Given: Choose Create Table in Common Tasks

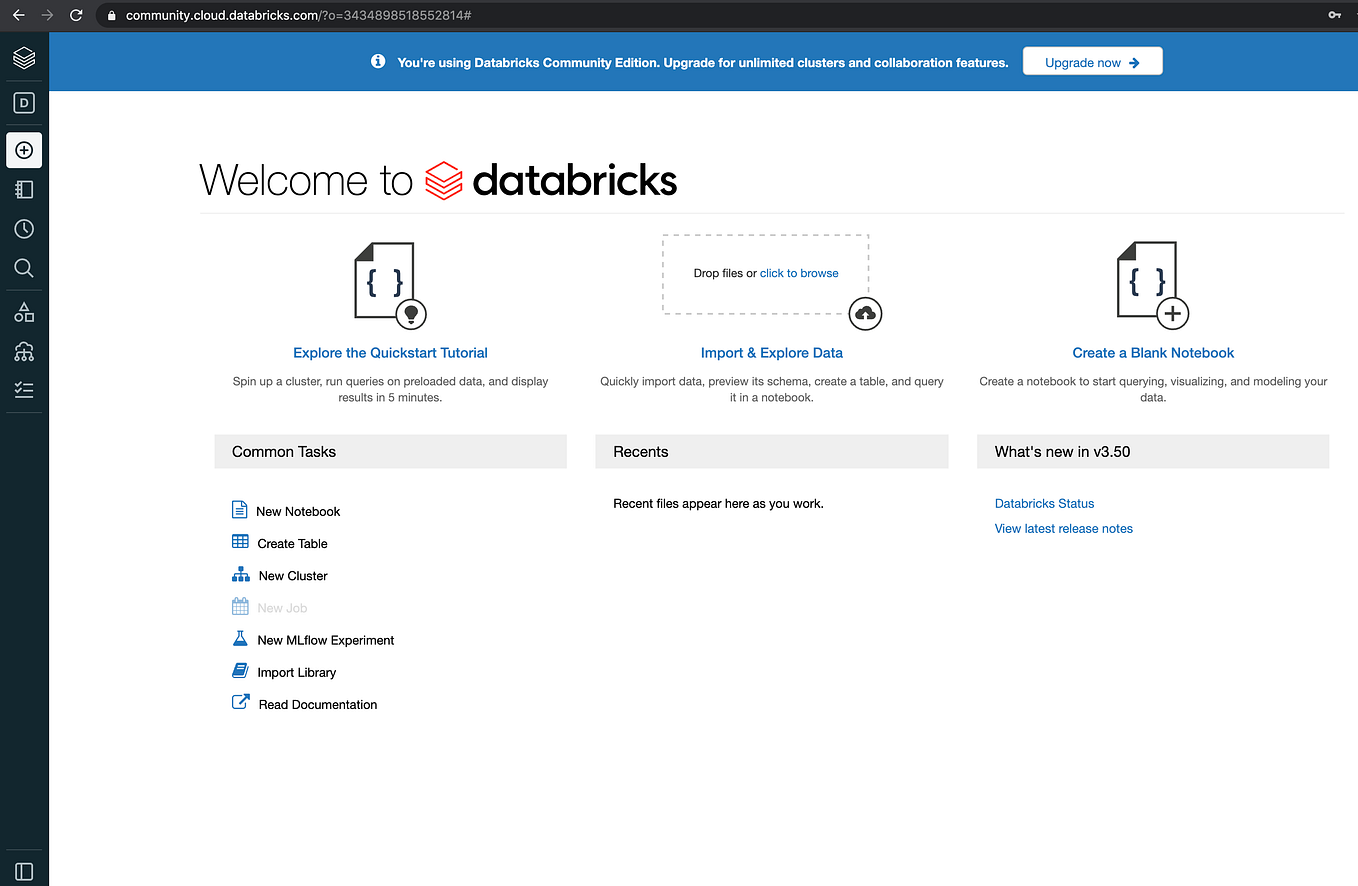Looking at the screenshot, I should 292,544.
